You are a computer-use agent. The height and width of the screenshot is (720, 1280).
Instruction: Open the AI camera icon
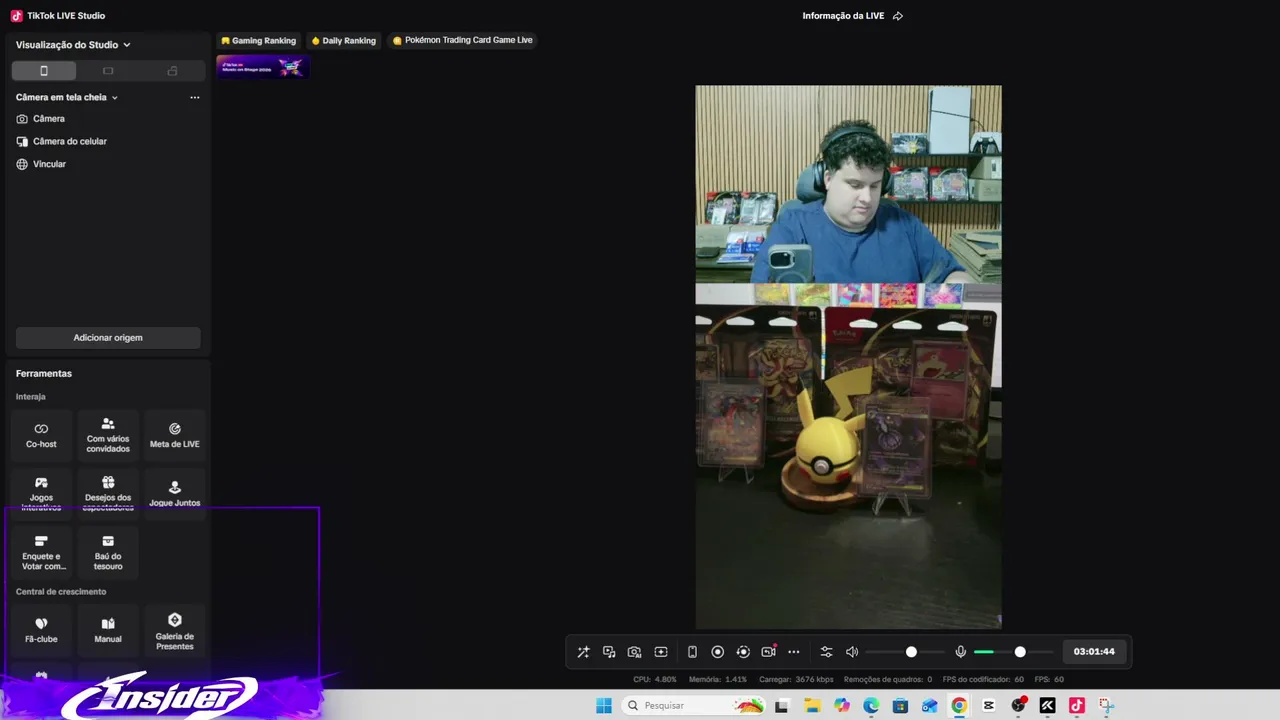[634, 652]
